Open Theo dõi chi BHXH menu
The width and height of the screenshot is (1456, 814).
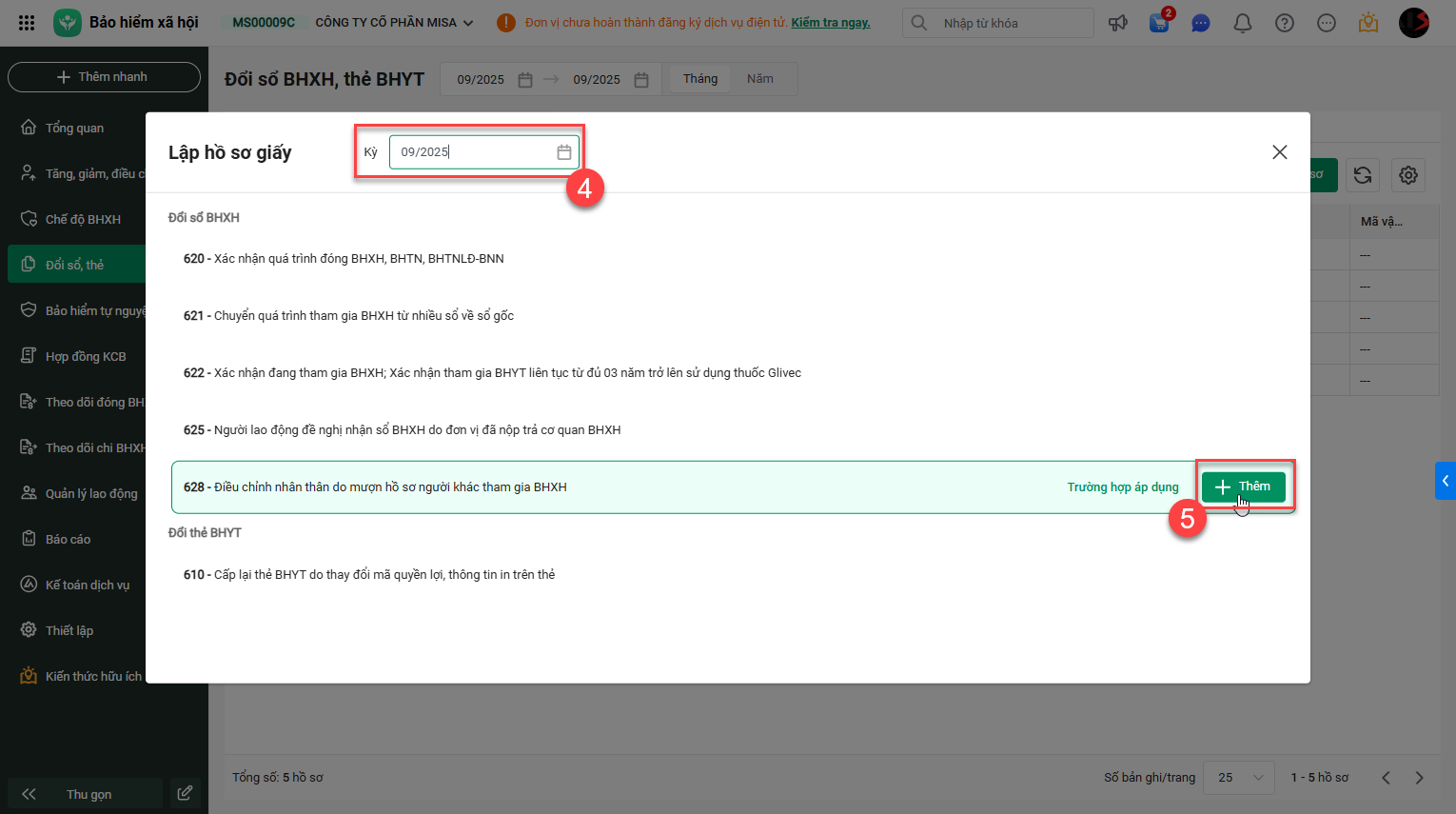tap(76, 447)
